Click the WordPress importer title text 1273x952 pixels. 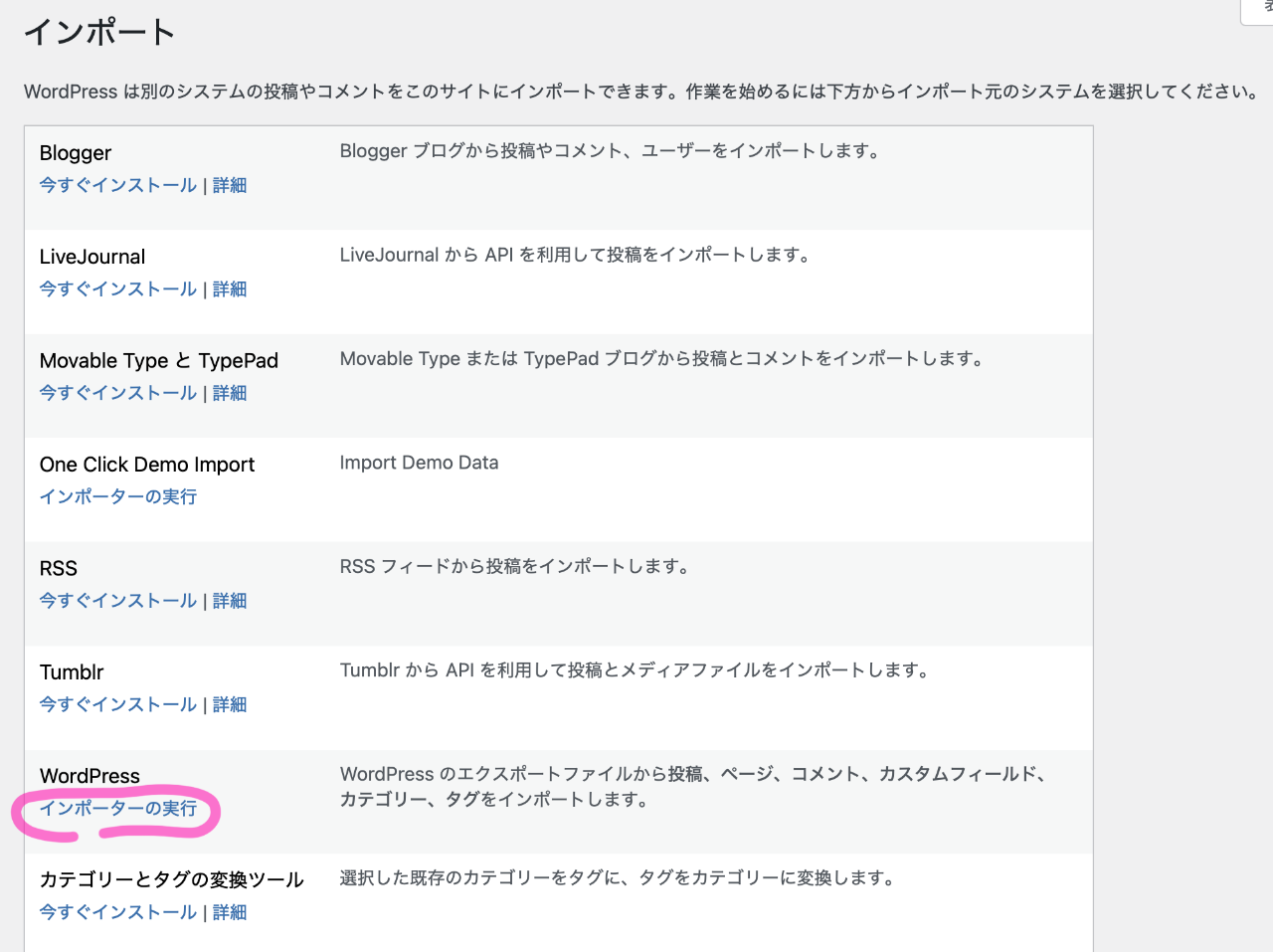tap(90, 776)
